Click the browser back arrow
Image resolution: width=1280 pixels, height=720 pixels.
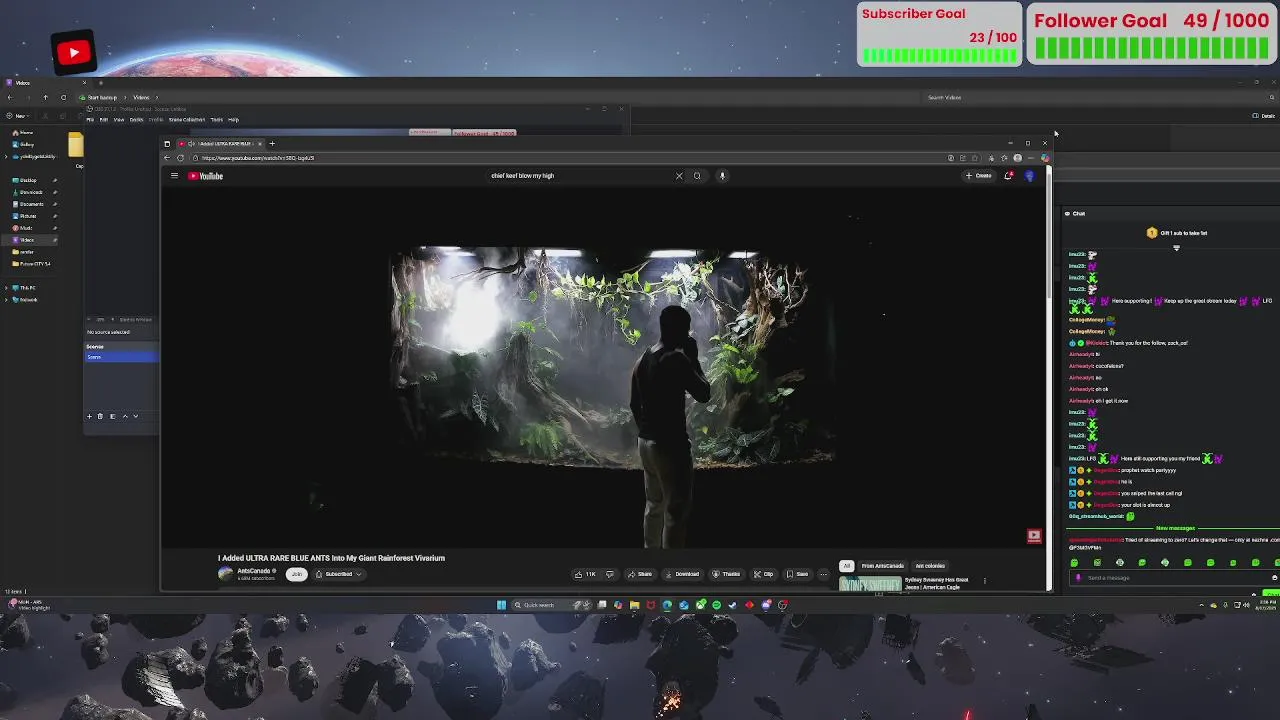[x=167, y=158]
